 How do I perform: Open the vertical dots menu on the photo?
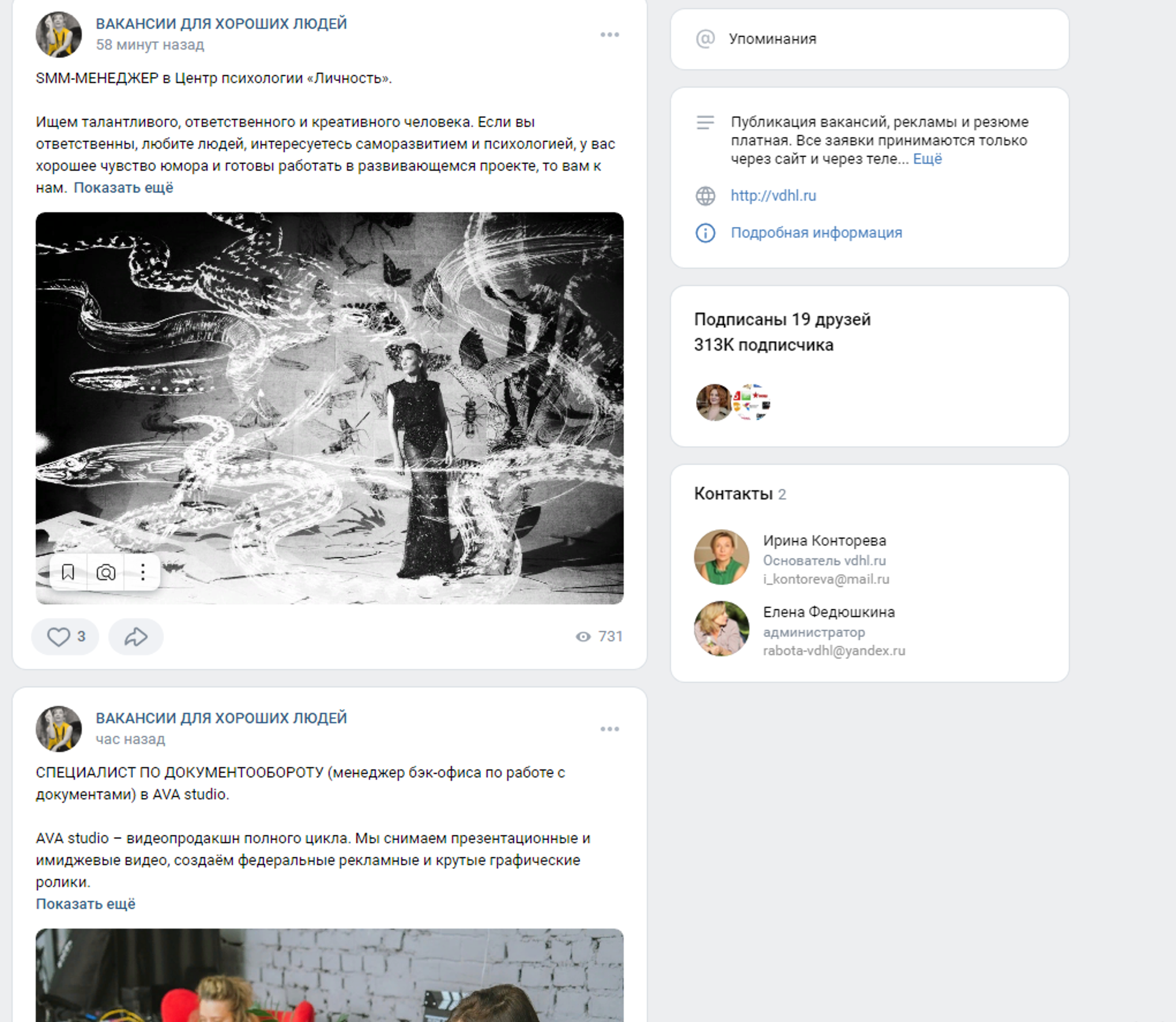point(142,572)
